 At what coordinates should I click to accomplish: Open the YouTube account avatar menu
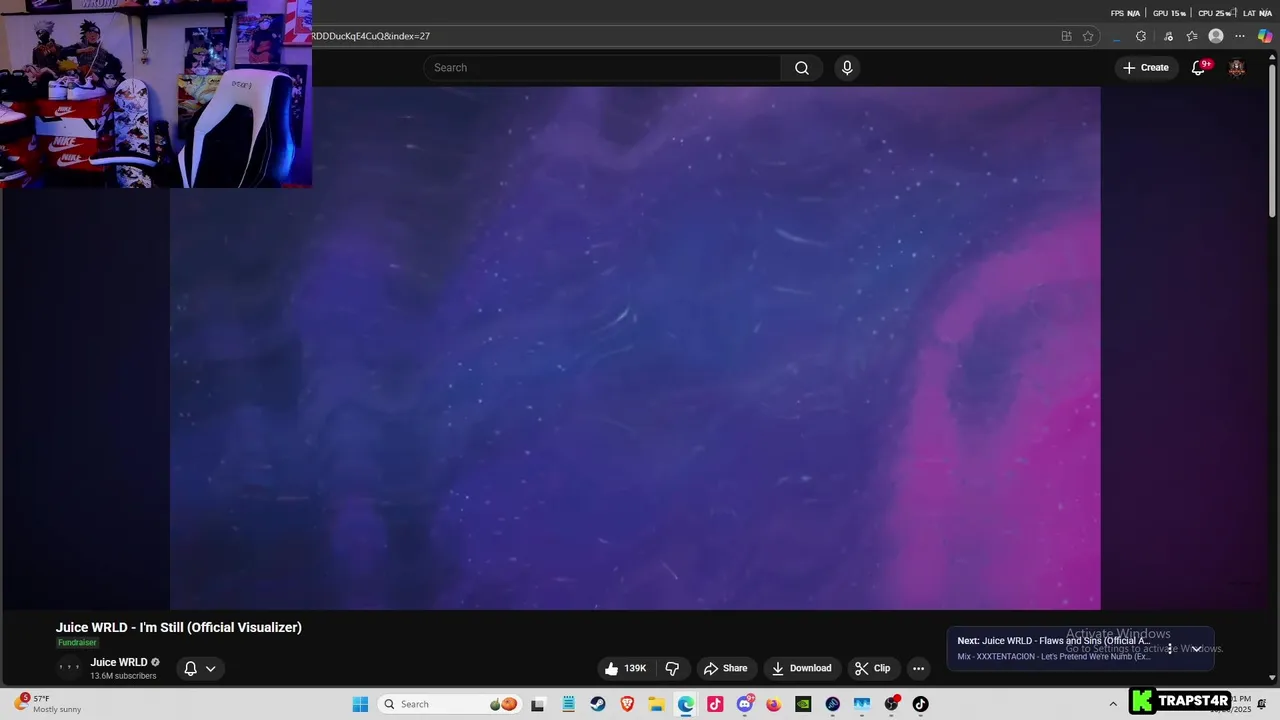(1237, 68)
